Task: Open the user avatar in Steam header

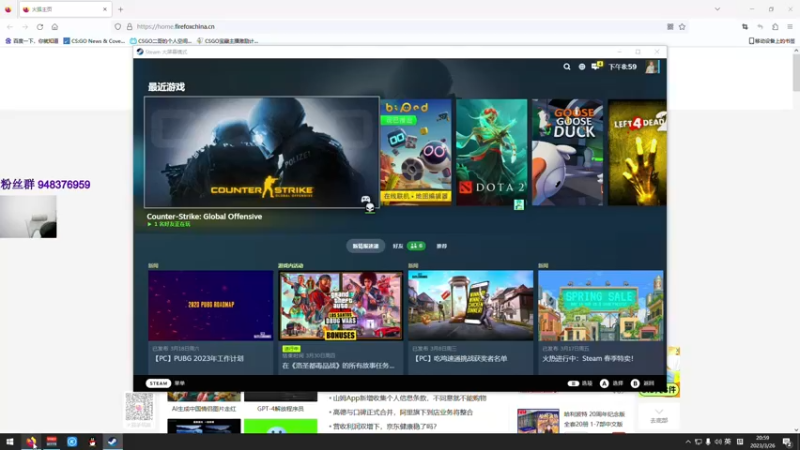Action: pyautogui.click(x=652, y=67)
